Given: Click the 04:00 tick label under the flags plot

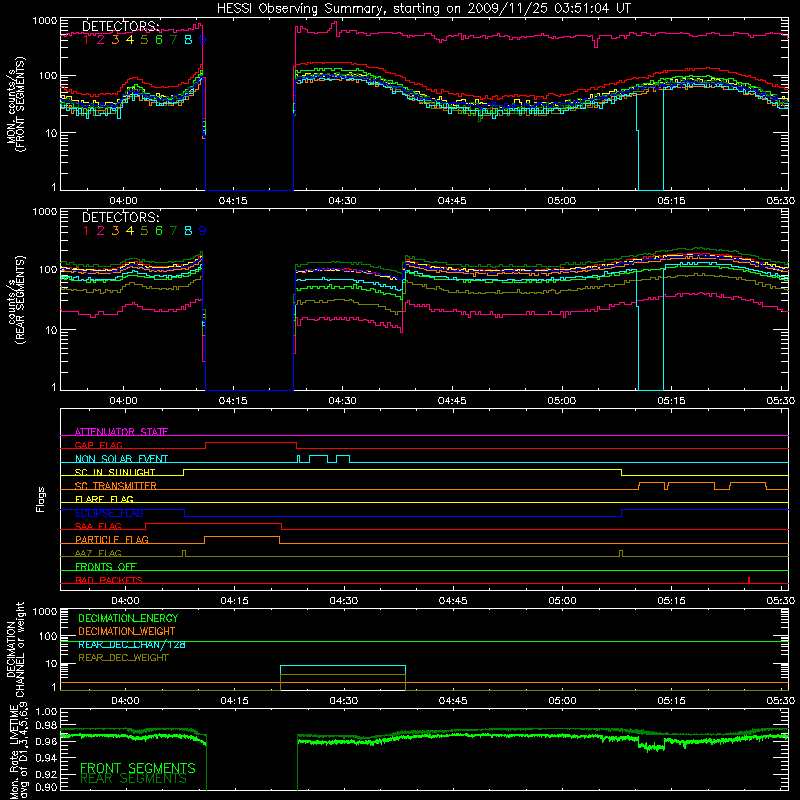Looking at the screenshot, I should coord(126,601).
